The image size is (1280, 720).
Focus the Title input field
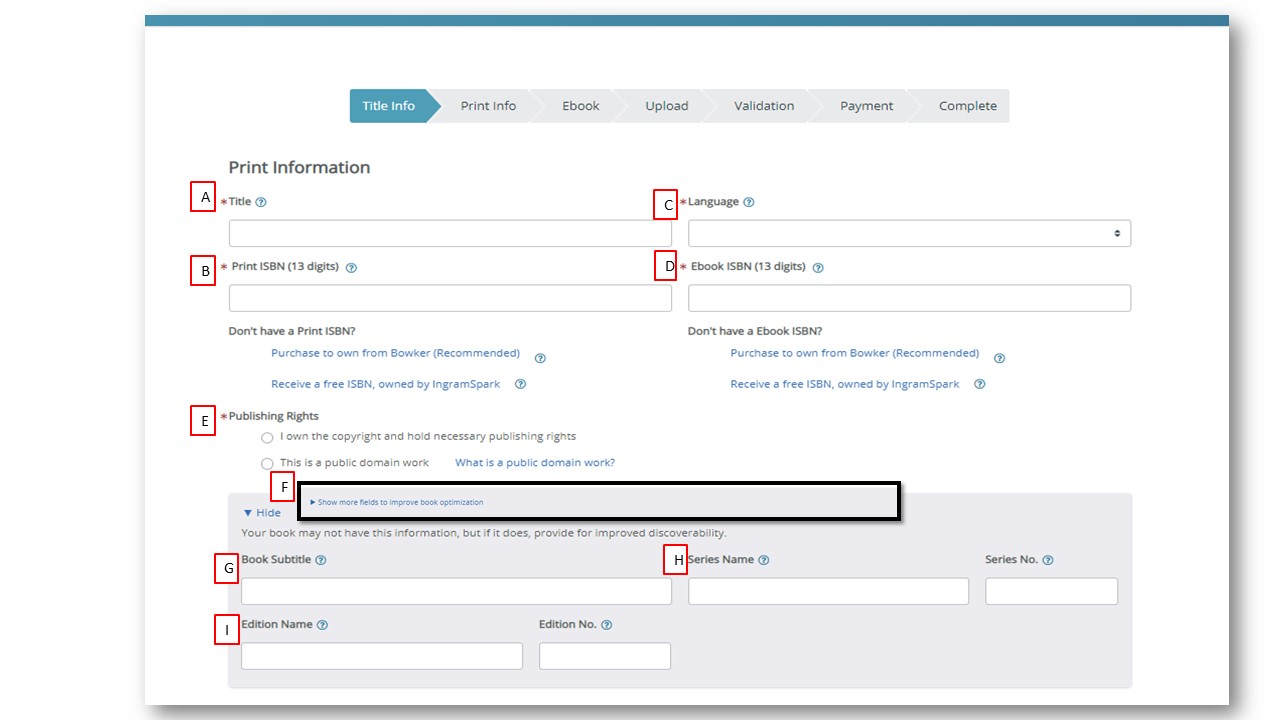click(450, 233)
